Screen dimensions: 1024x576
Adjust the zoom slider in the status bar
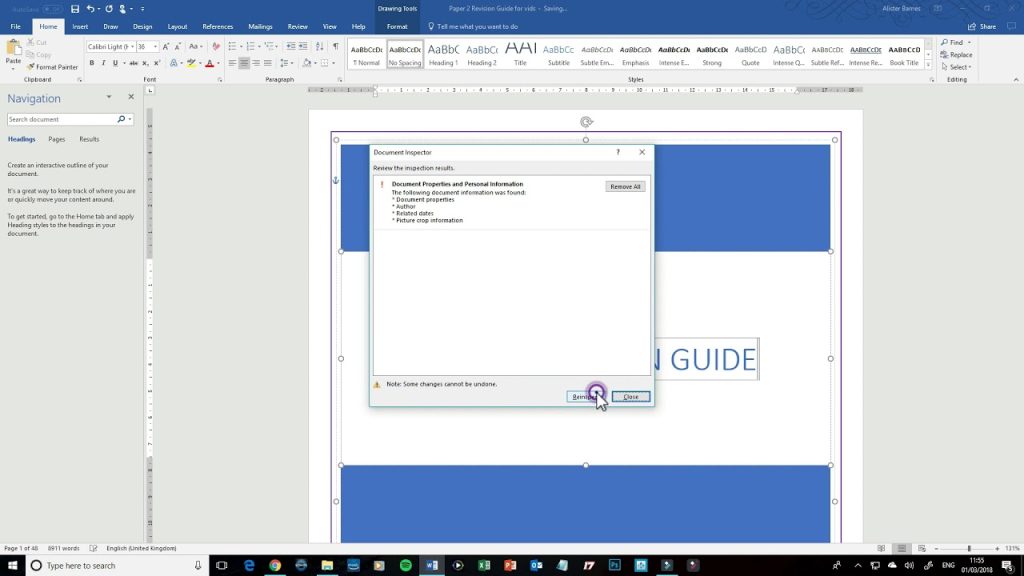[968, 548]
